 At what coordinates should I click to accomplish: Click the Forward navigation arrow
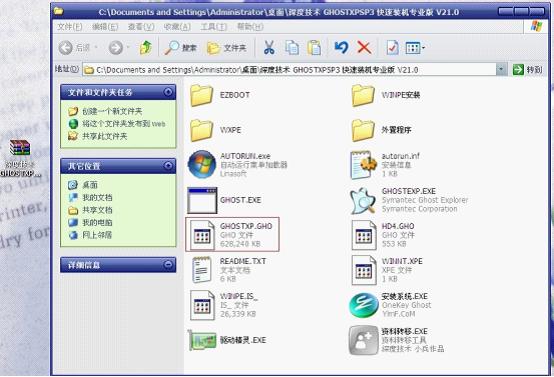116,48
